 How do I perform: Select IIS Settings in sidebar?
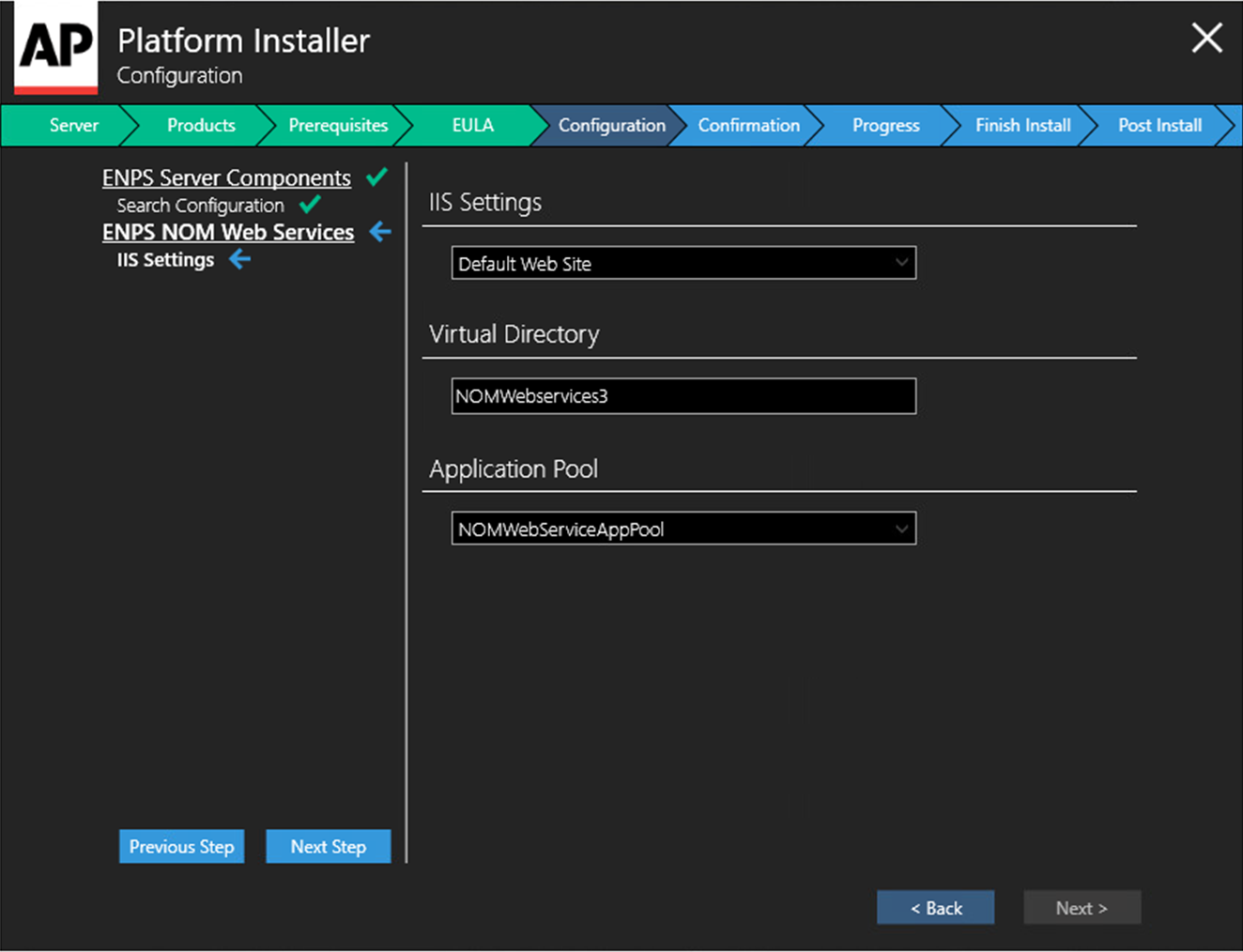165,259
